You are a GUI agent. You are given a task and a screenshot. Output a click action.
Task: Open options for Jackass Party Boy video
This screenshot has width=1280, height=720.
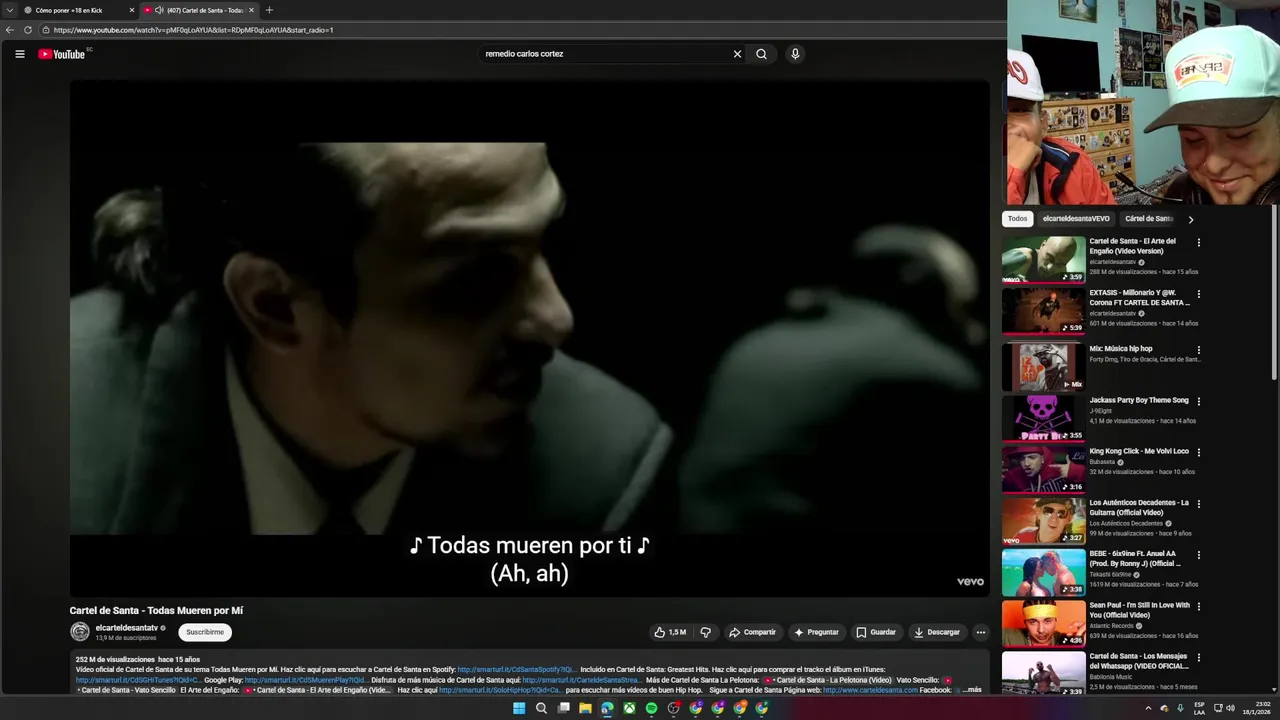[x=1198, y=401]
